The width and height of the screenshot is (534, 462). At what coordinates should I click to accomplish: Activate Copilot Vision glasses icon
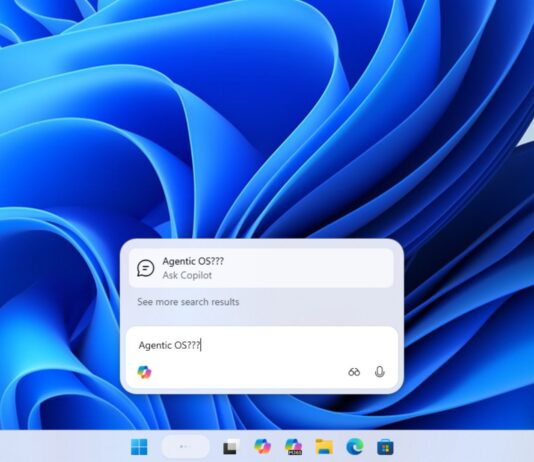pyautogui.click(x=354, y=372)
